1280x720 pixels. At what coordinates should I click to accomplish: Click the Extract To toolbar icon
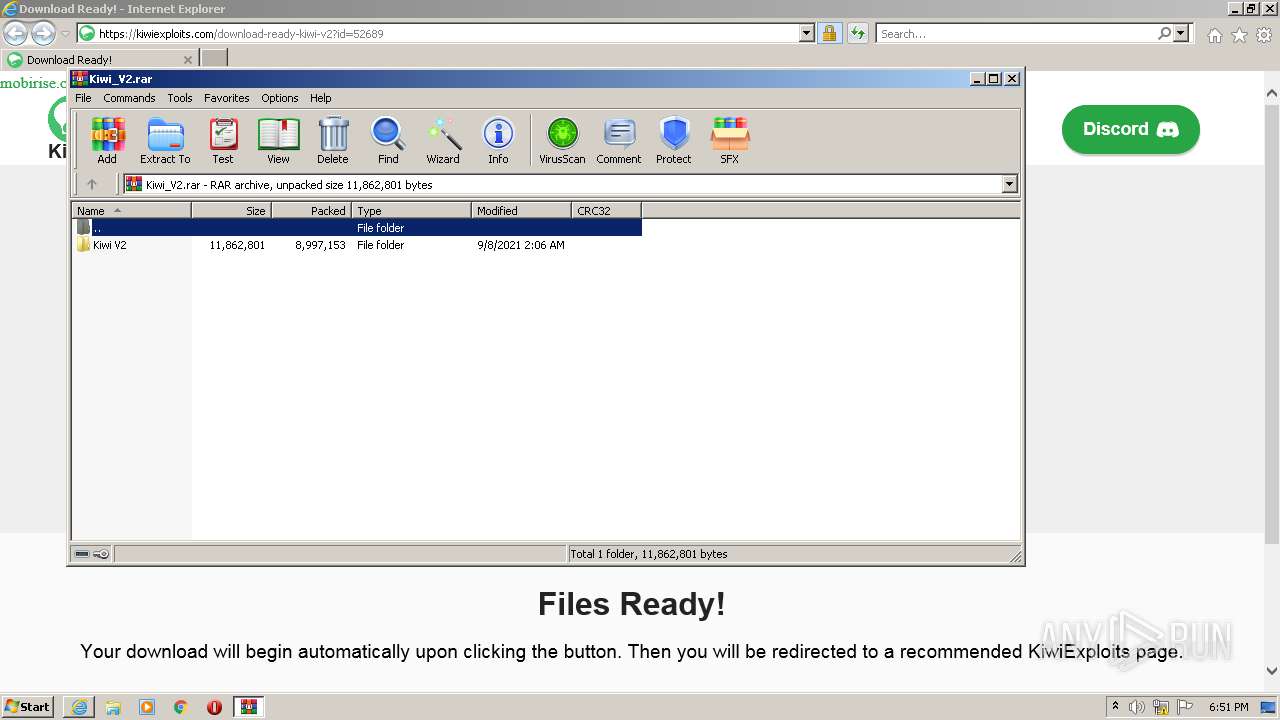pos(165,141)
